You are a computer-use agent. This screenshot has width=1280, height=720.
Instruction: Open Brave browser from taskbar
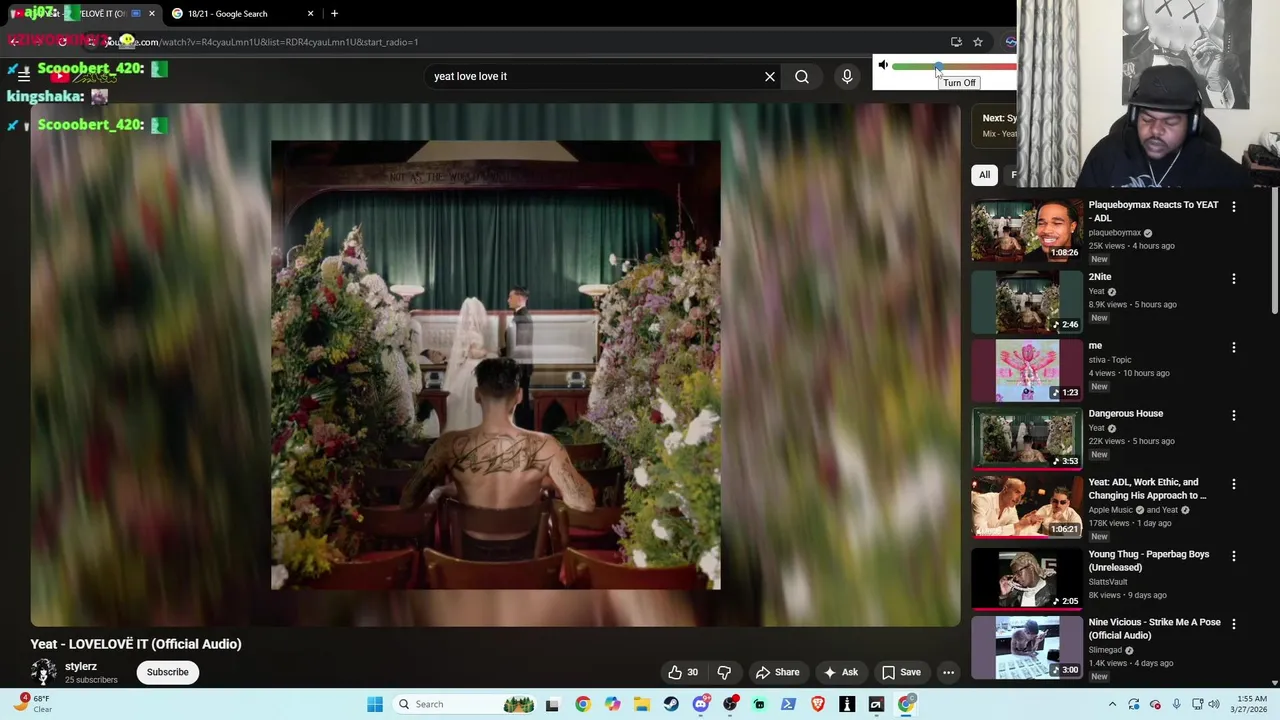pyautogui.click(x=818, y=704)
